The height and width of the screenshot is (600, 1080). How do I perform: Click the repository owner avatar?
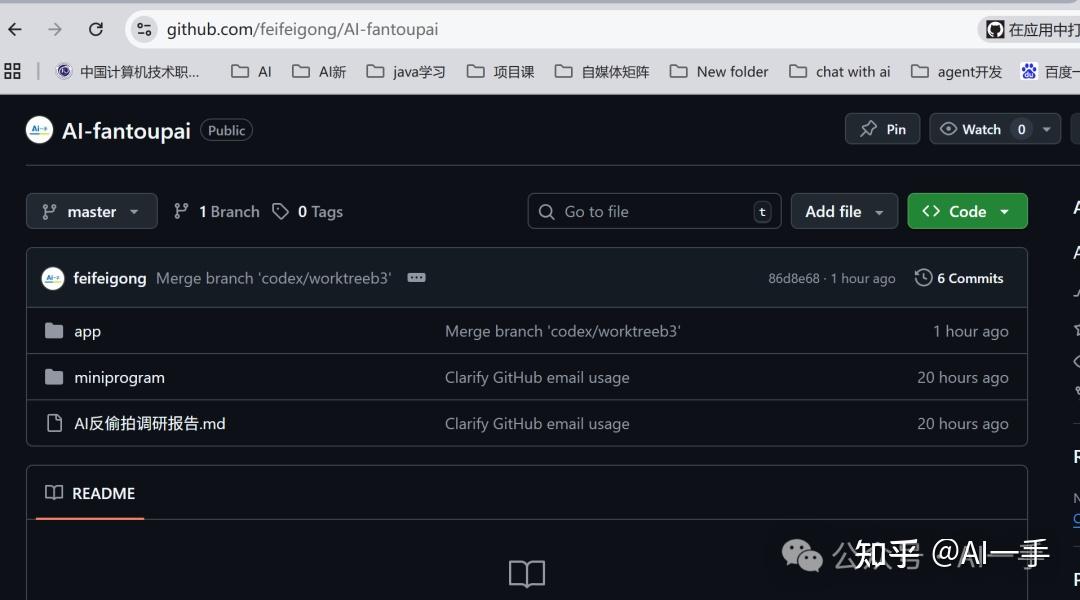pyautogui.click(x=39, y=130)
